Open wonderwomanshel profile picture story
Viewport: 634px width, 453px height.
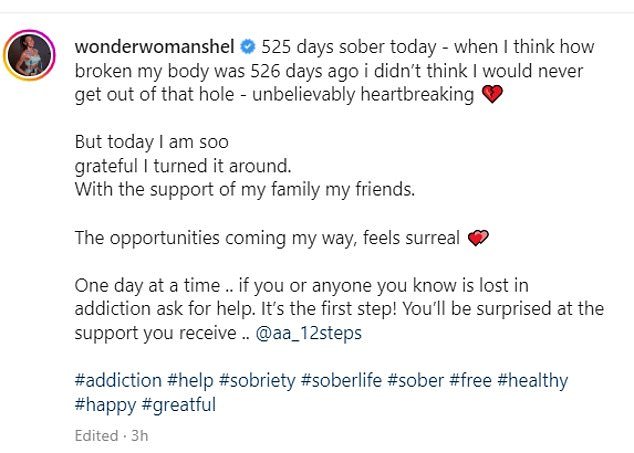(30, 55)
